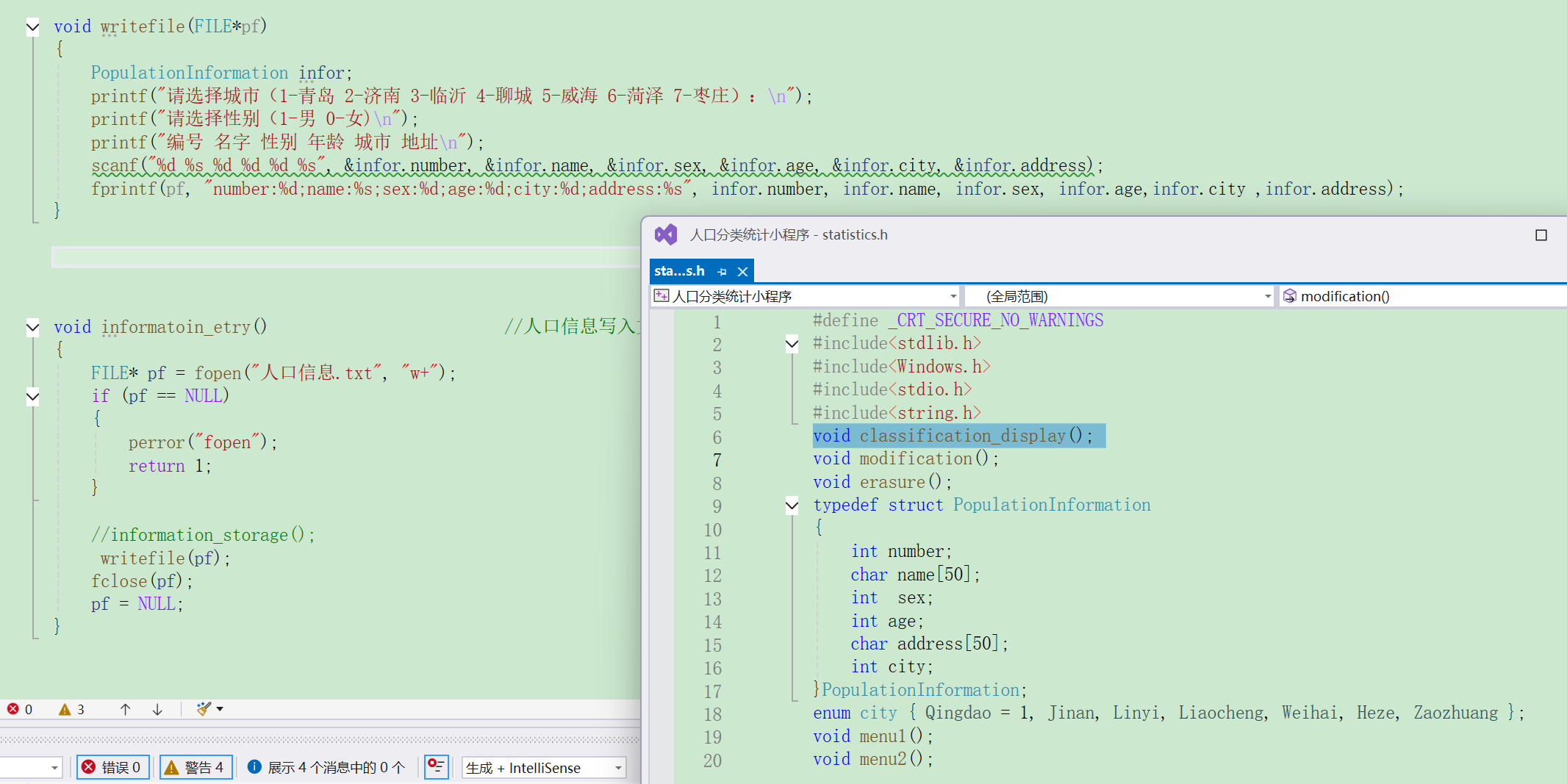Go to next issue with down arrow

point(157,709)
